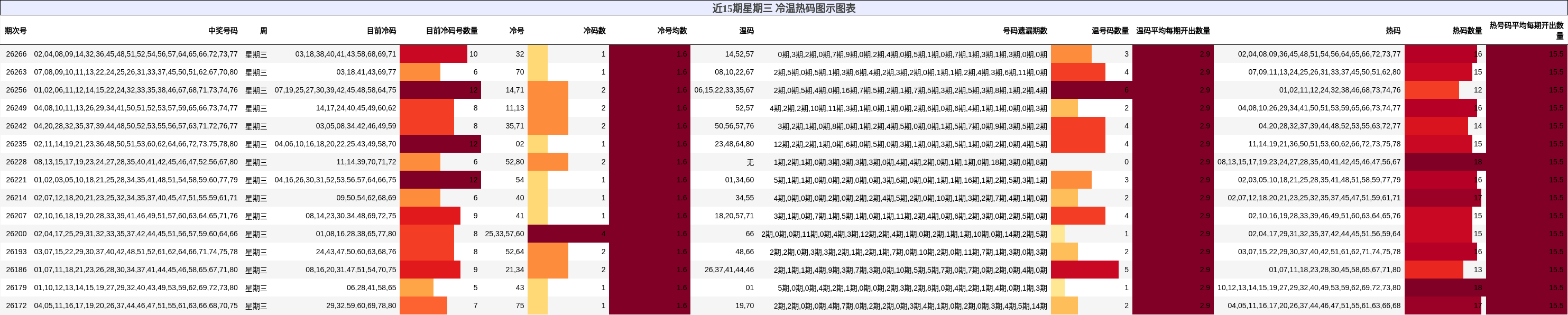Select the 中奖号码 column header
1568x315 pixels.
click(x=223, y=31)
